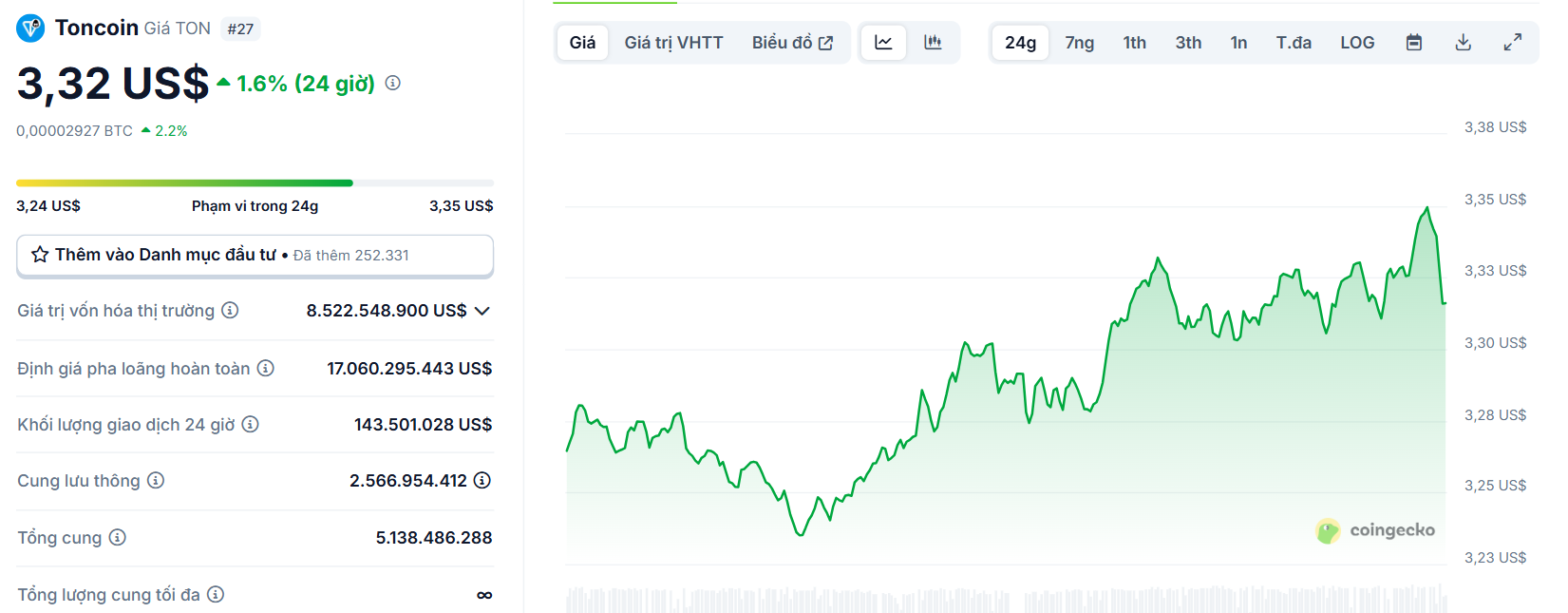Click the 17.060.295.443 US$ value

[x=409, y=368]
